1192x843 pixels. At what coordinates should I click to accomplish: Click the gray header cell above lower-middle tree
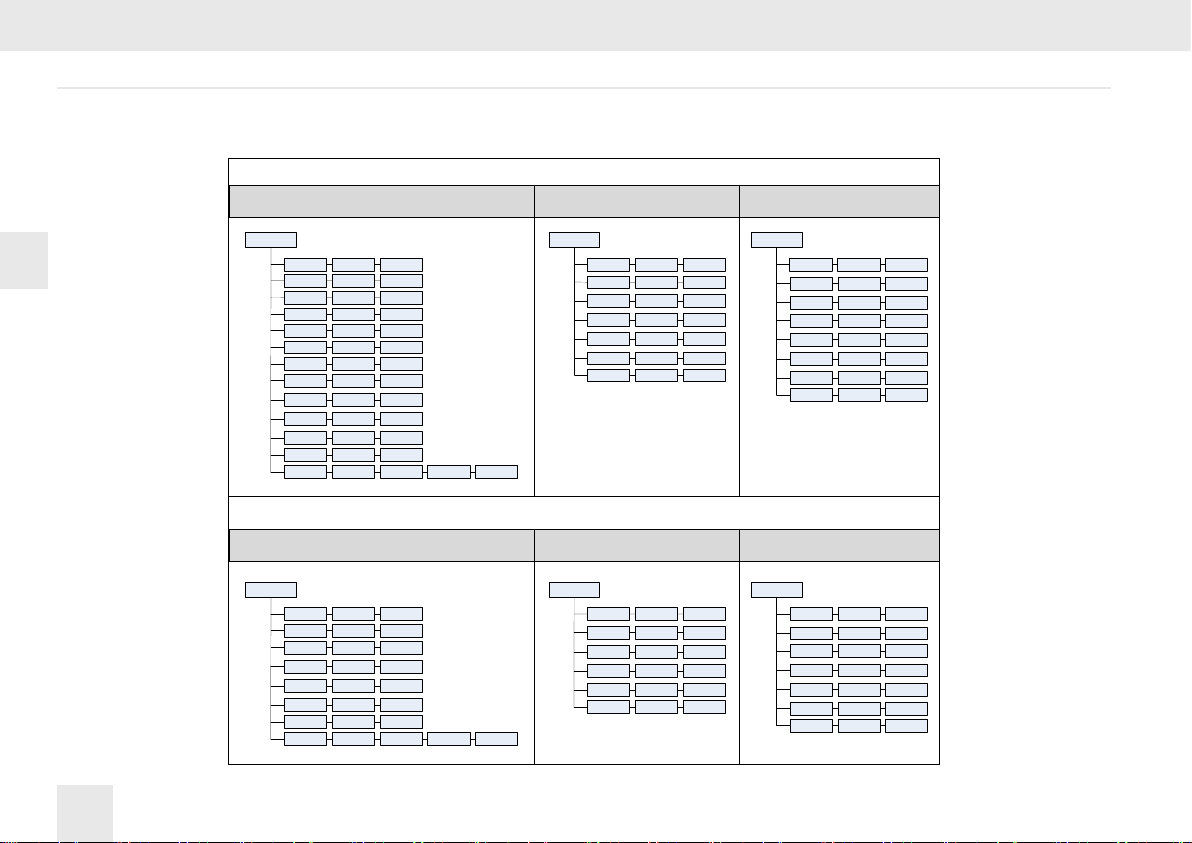coord(637,546)
